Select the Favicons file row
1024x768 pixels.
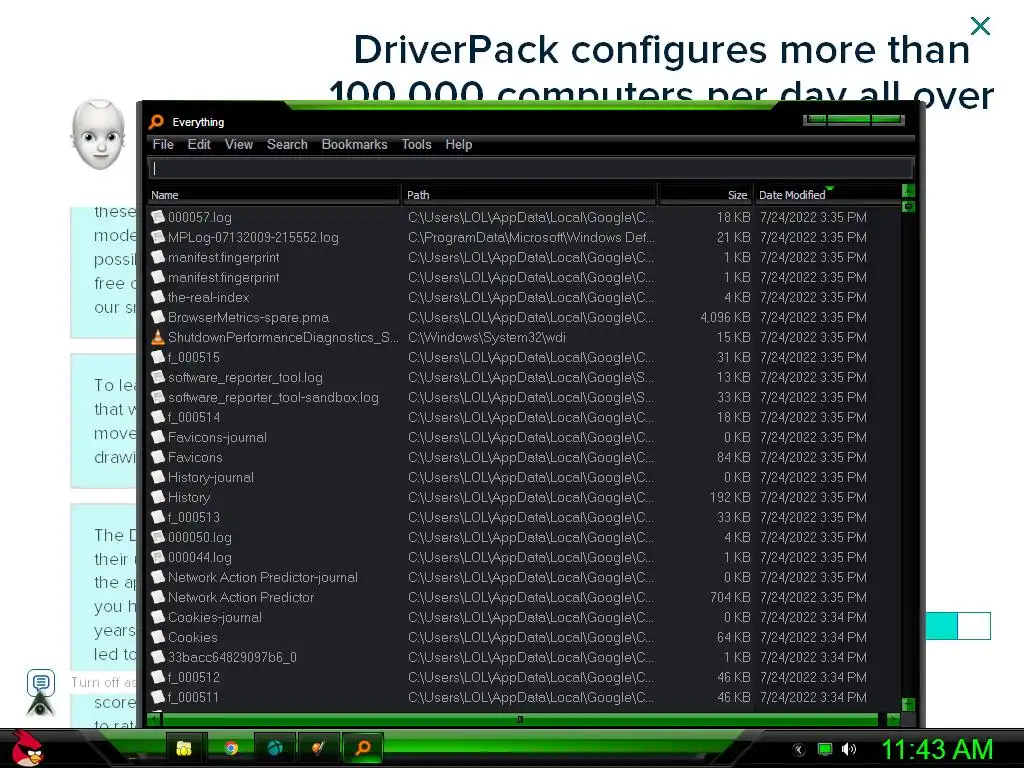[x=524, y=457]
